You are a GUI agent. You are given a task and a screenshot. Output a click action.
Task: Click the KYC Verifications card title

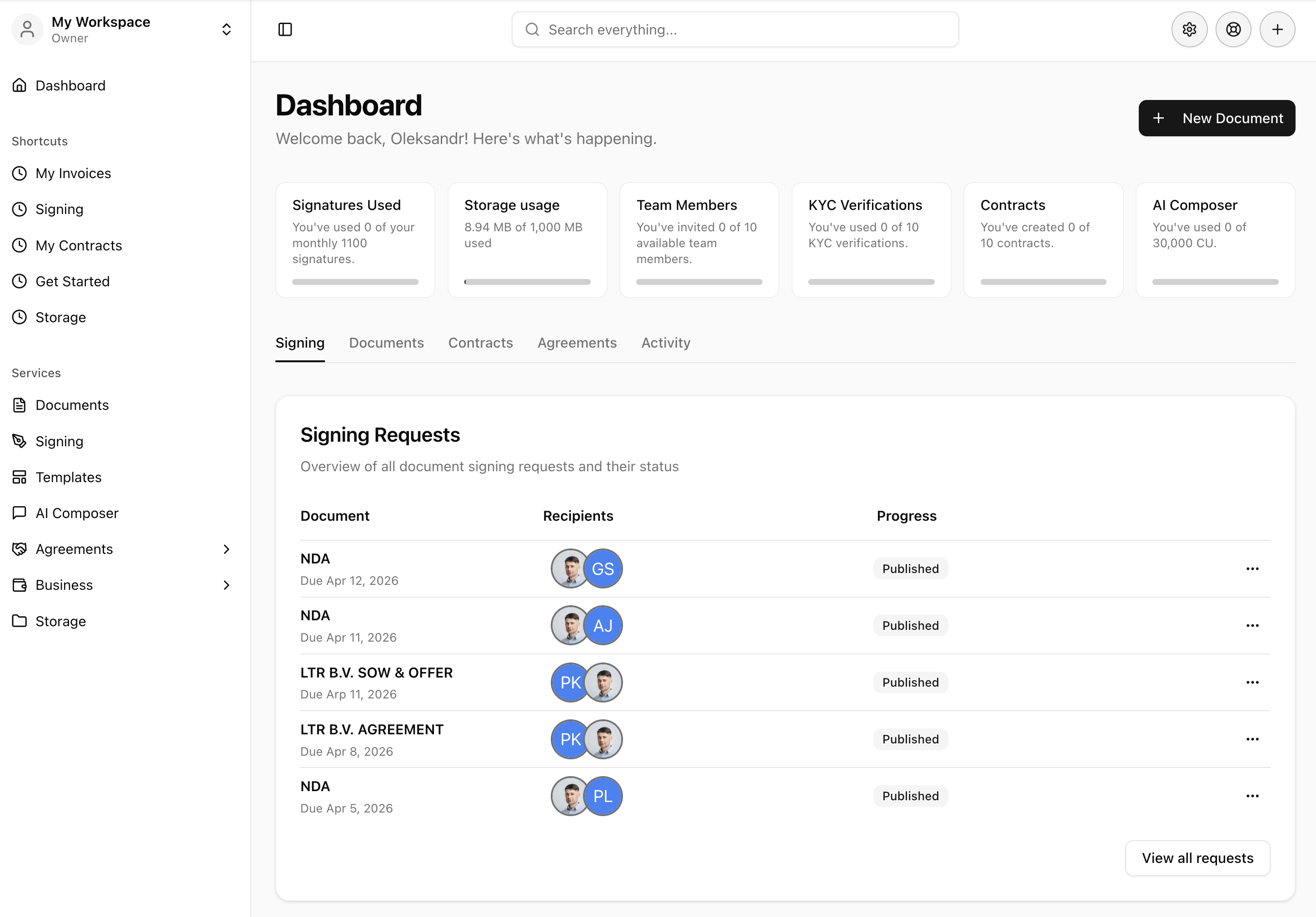[x=865, y=204]
